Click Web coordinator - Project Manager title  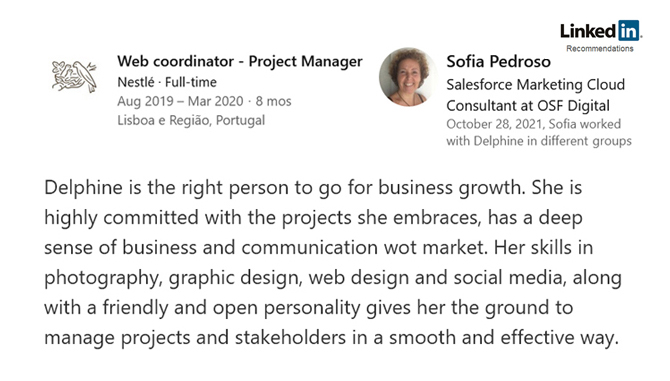click(240, 62)
